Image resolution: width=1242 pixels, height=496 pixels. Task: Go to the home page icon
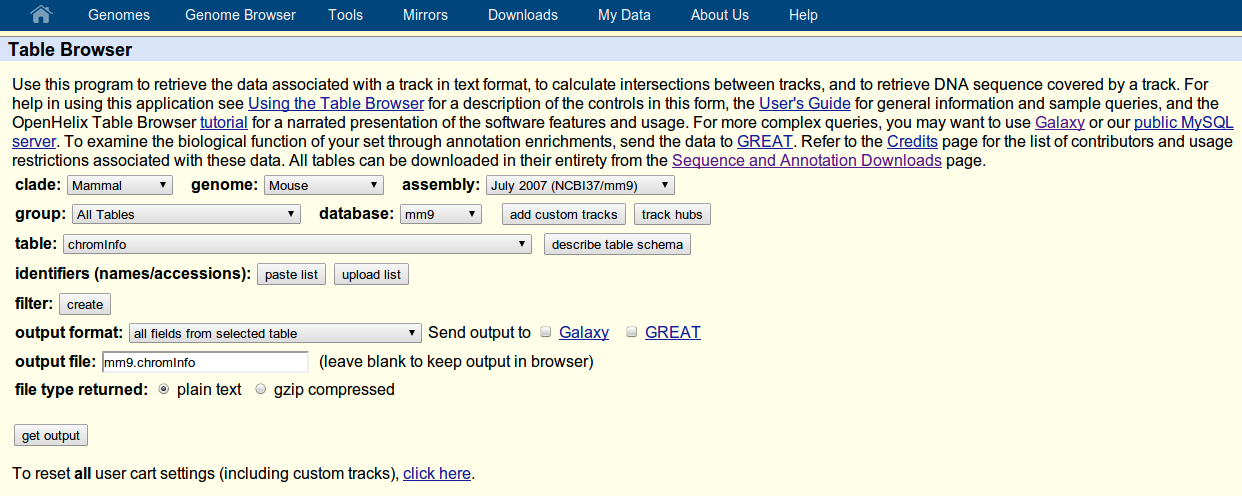click(41, 15)
